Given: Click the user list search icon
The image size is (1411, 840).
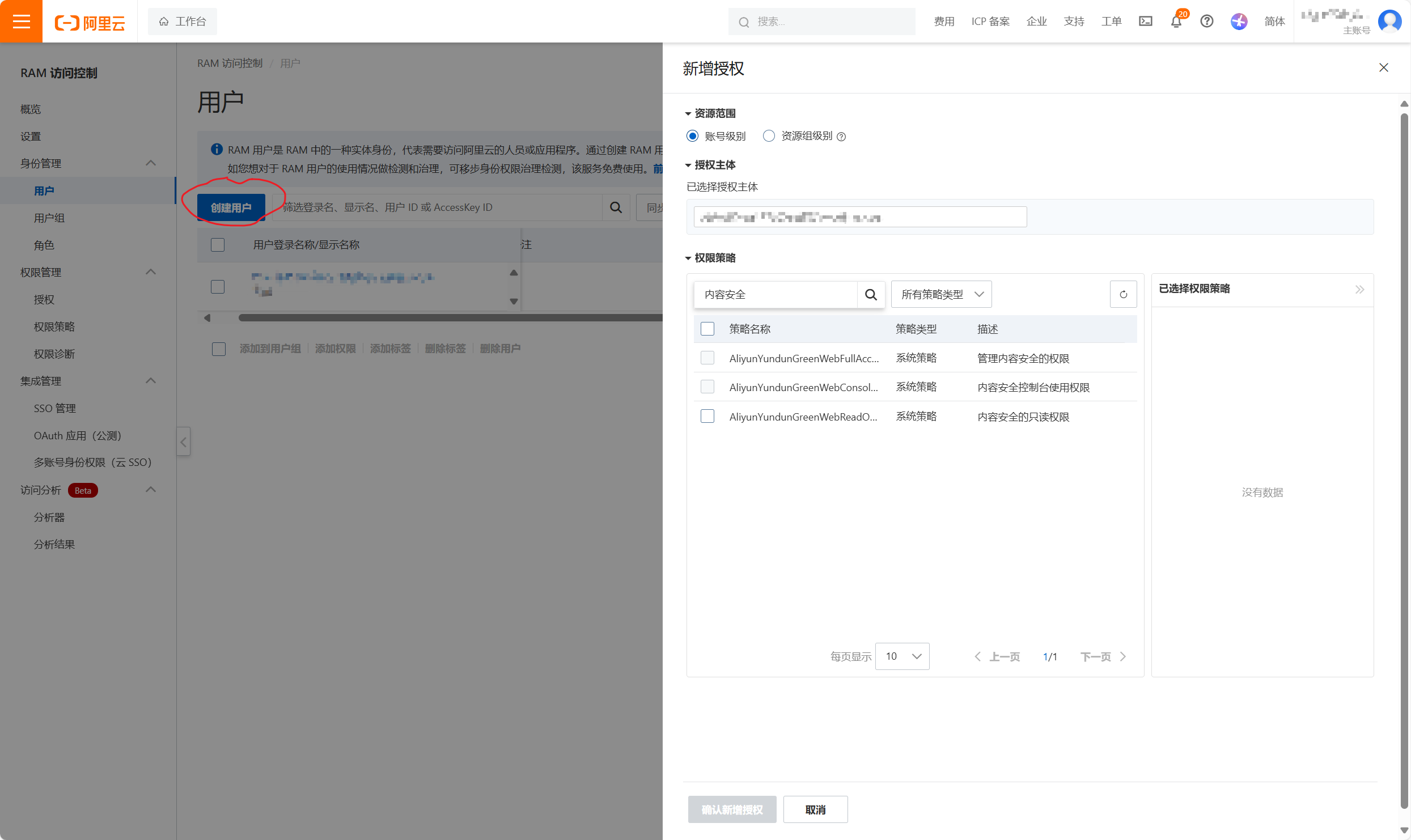Looking at the screenshot, I should pos(616,207).
